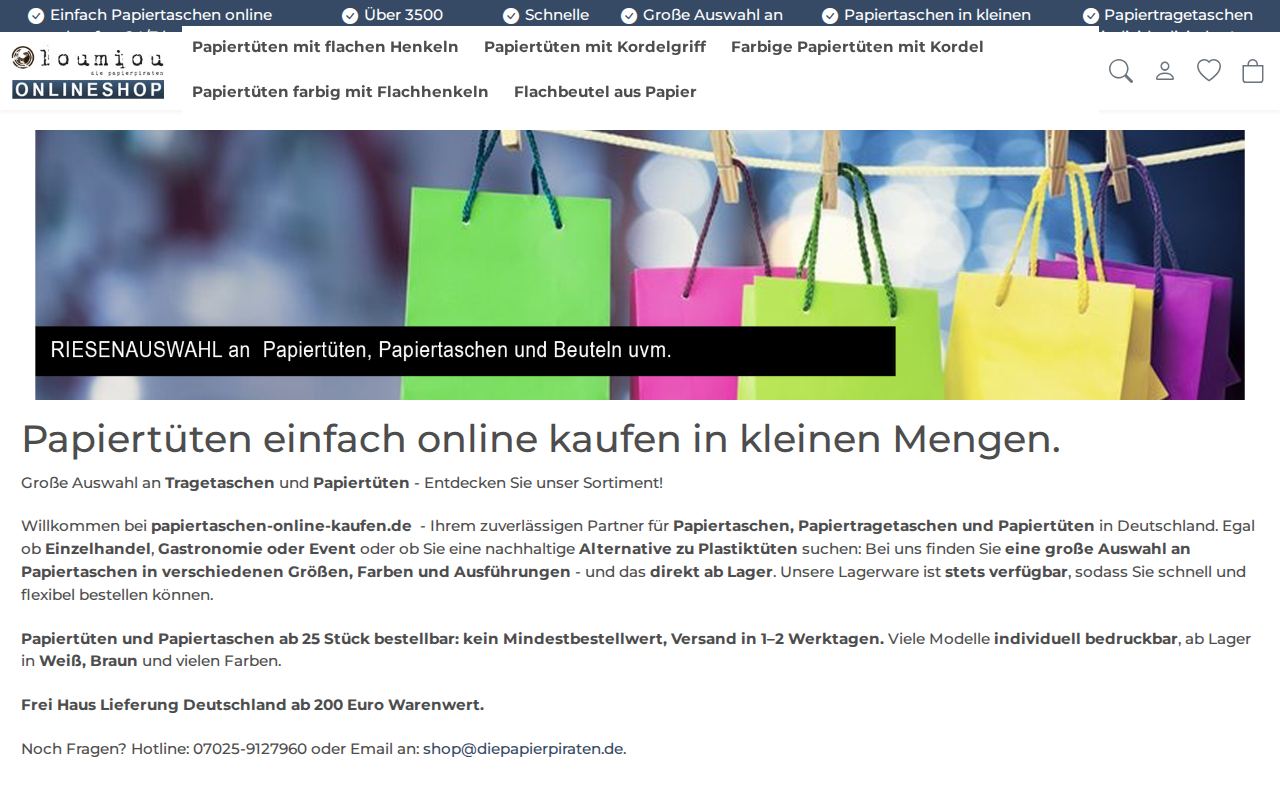Click checkmark icon beside 'Einfach Papiertaschen online'
The height and width of the screenshot is (800, 1280).
[36, 15]
